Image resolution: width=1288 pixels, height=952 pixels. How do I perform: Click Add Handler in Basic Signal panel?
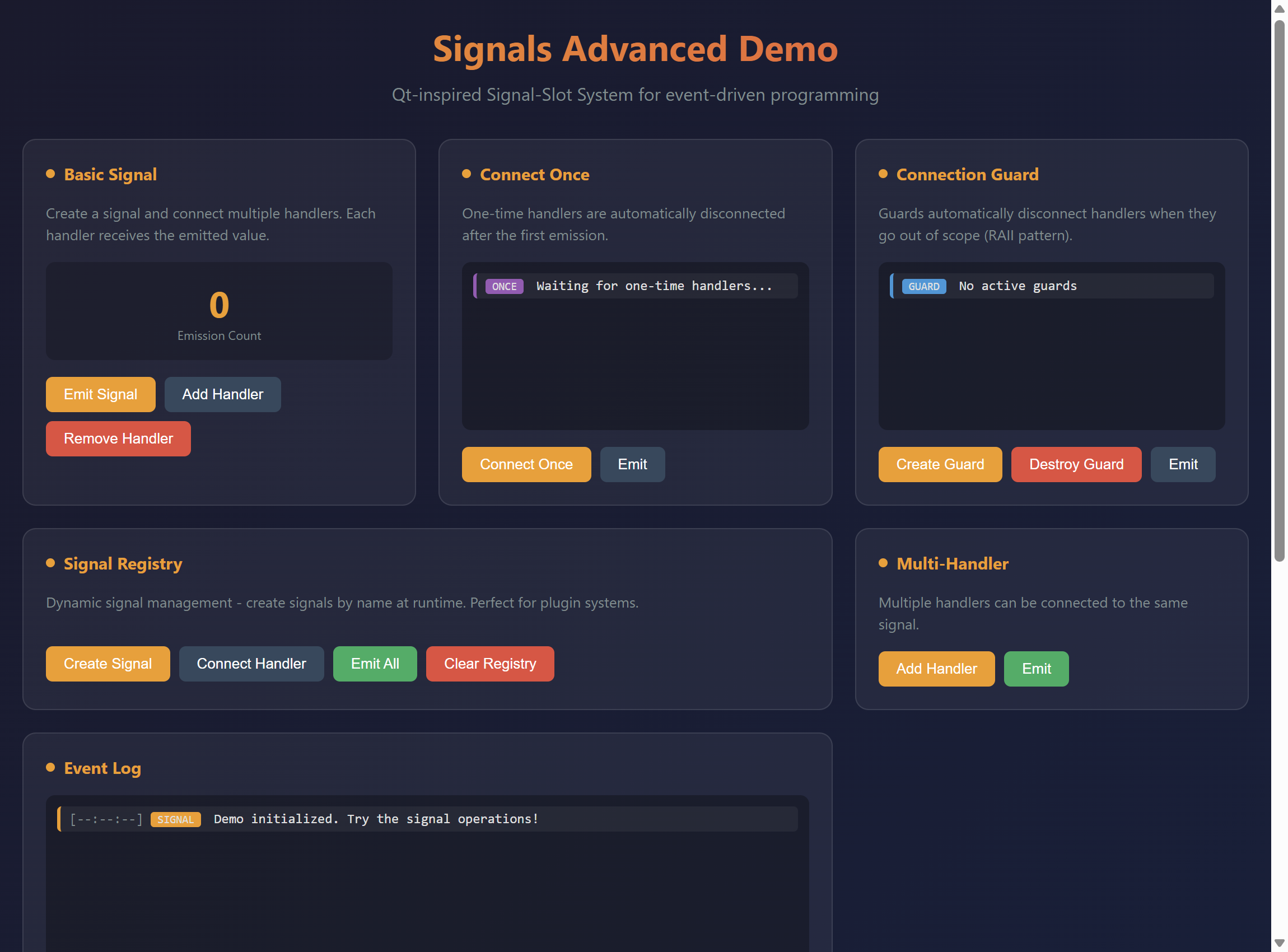pyautogui.click(x=222, y=394)
